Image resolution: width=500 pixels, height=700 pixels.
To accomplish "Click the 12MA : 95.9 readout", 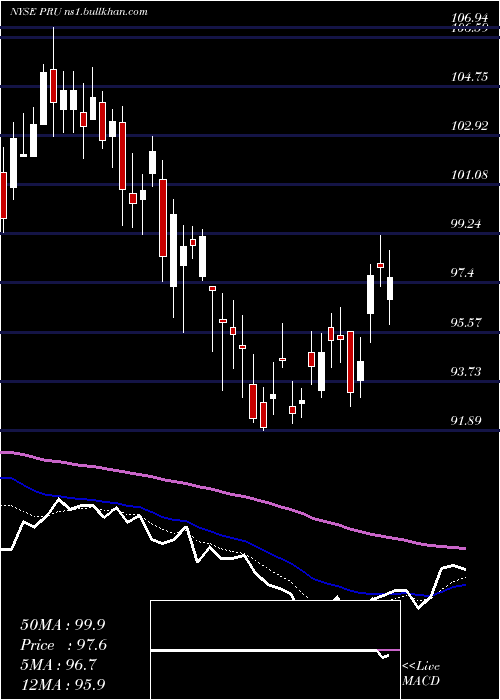I will coord(63,684).
